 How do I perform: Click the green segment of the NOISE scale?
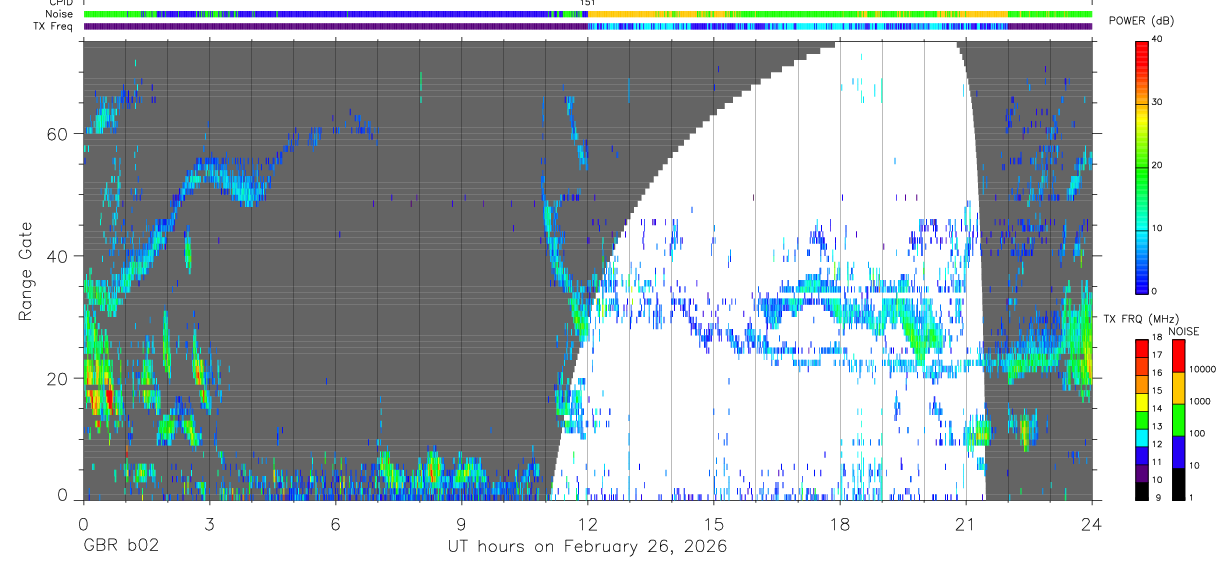click(1178, 419)
